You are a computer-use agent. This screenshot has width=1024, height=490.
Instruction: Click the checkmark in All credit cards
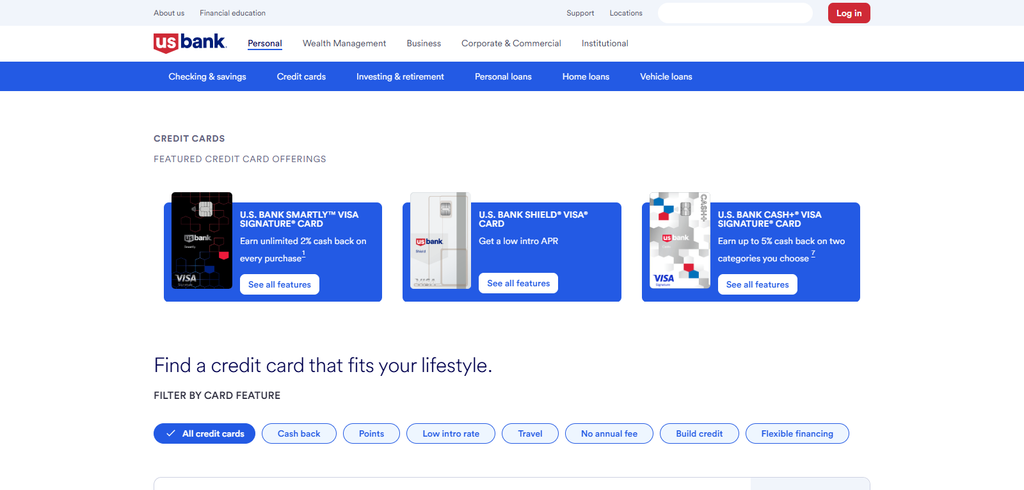point(170,433)
